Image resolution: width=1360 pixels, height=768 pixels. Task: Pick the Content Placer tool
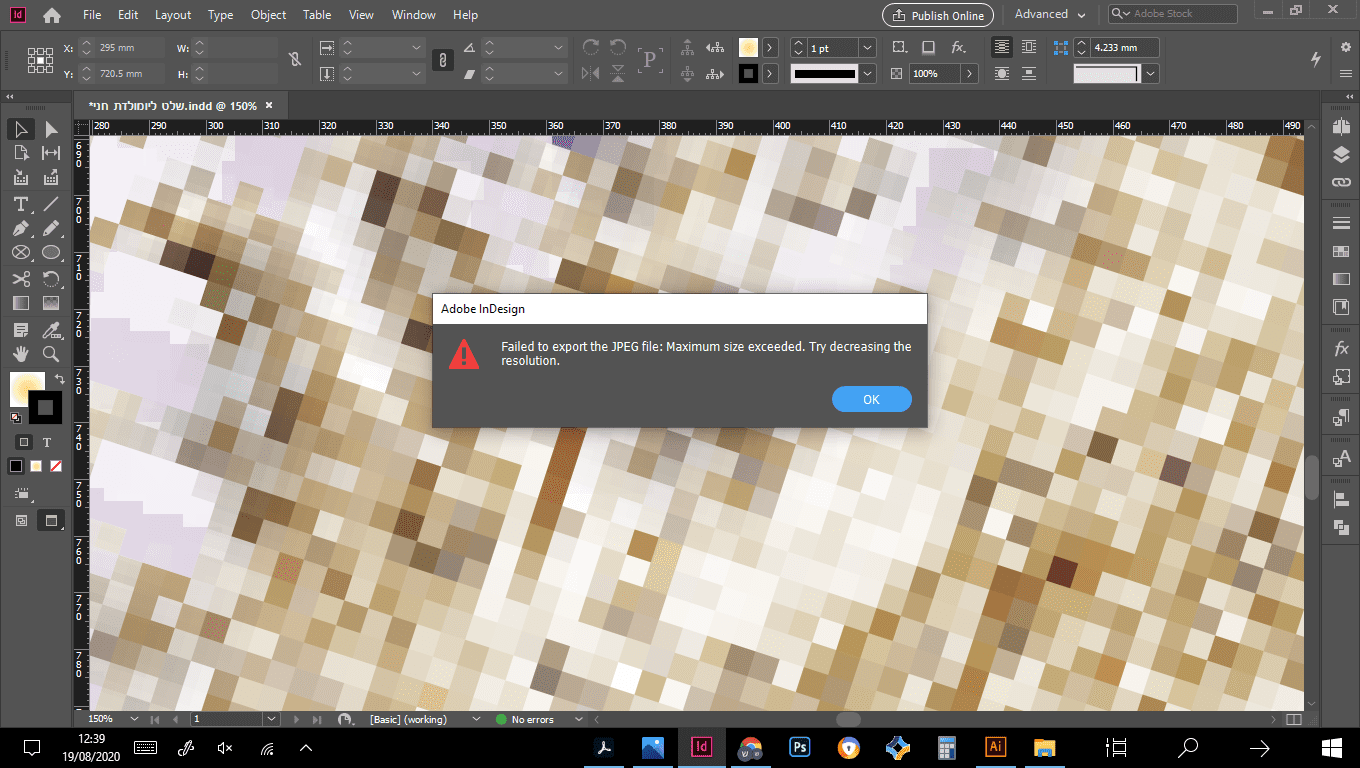(51, 178)
